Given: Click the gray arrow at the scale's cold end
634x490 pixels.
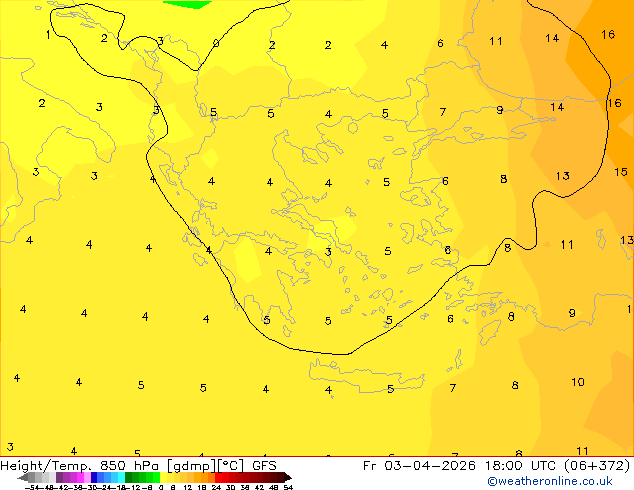Looking at the screenshot, I should click(23, 477).
